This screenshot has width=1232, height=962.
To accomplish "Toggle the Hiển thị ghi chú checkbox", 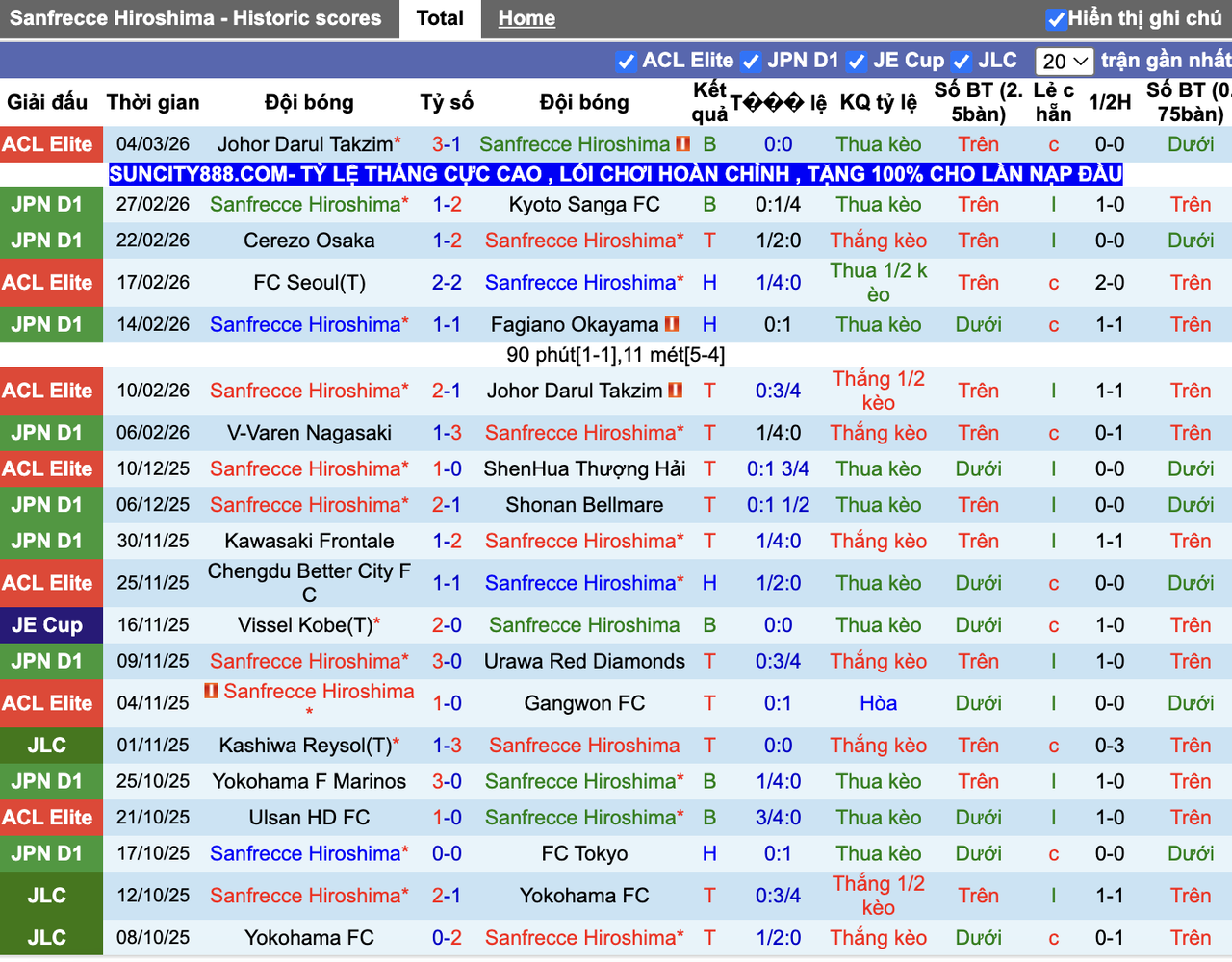I will click(1056, 19).
